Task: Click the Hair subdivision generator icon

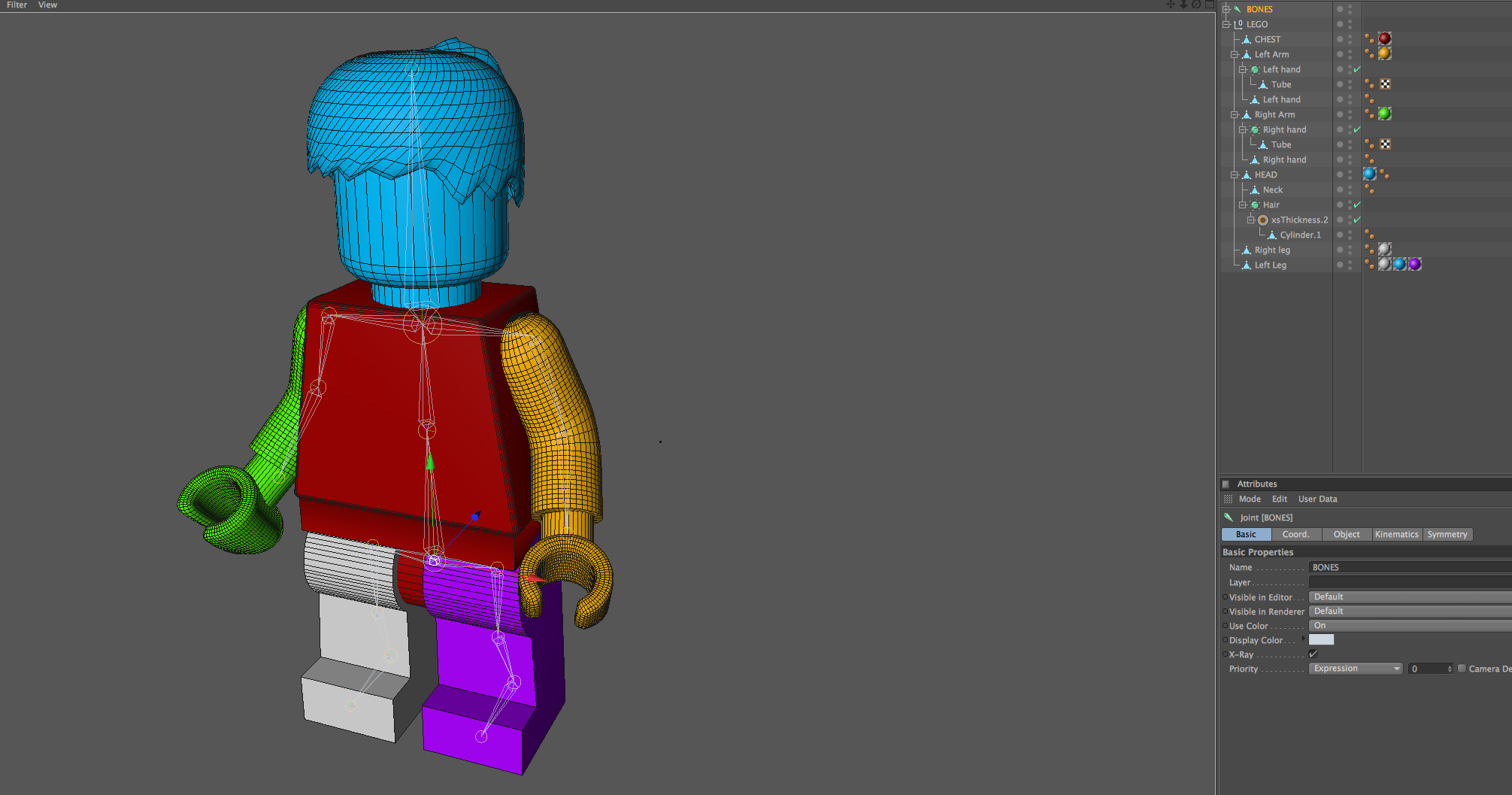Action: pyautogui.click(x=1254, y=205)
